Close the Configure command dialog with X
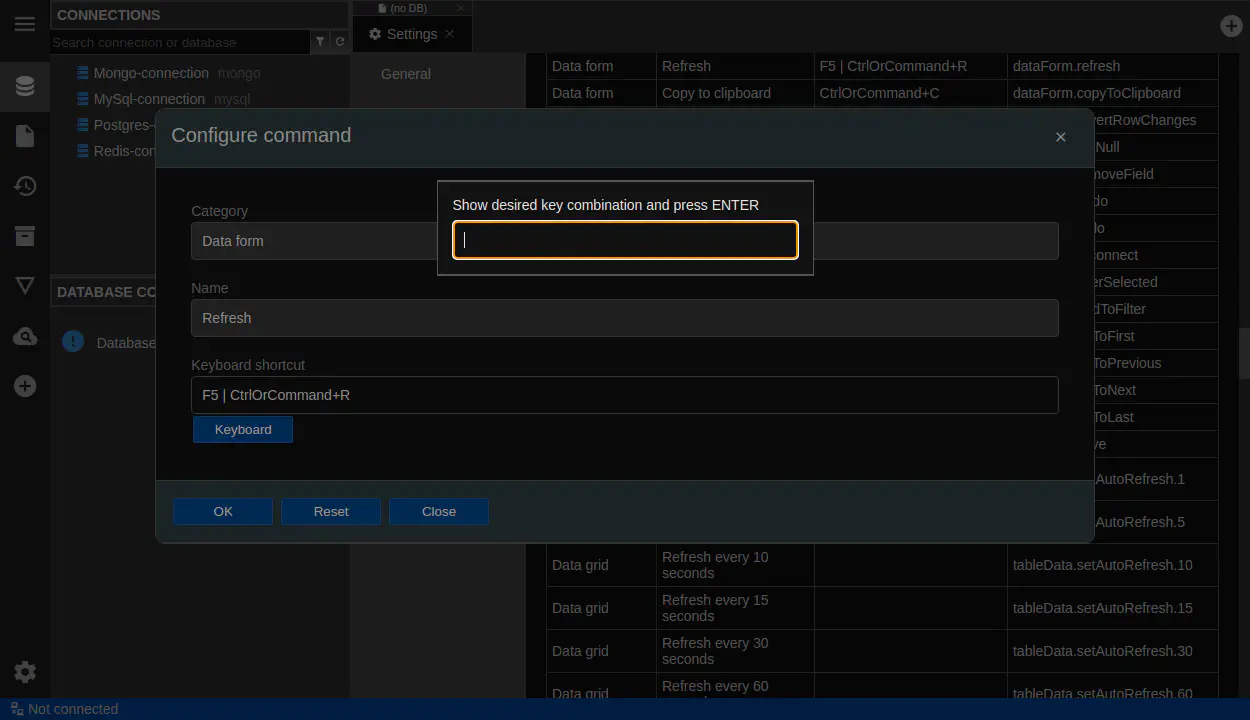The image size is (1250, 720). point(1061,137)
